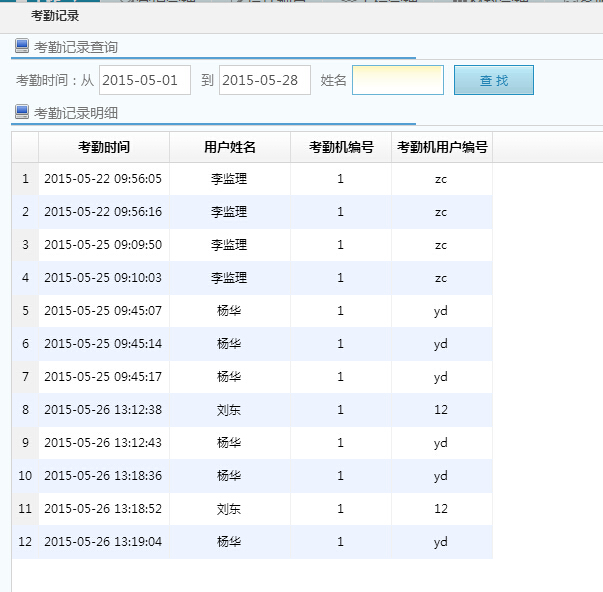The image size is (603, 592).
Task: Click user ID yd in row 7
Action: [x=441, y=377]
